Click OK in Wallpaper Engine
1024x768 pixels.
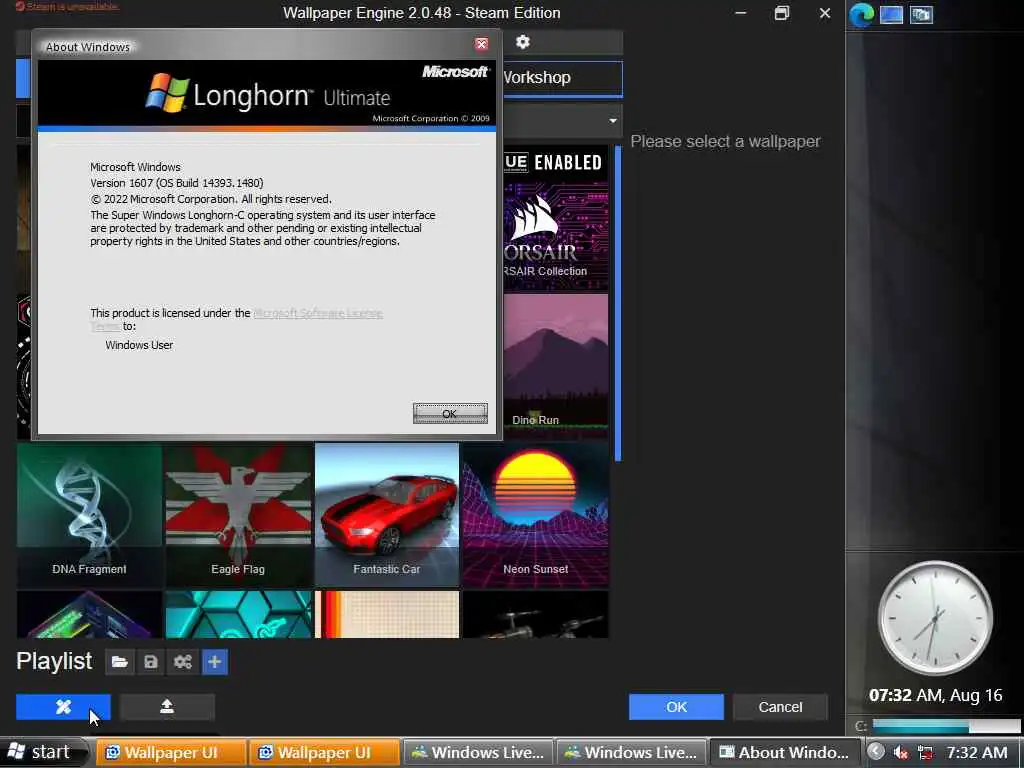(677, 707)
